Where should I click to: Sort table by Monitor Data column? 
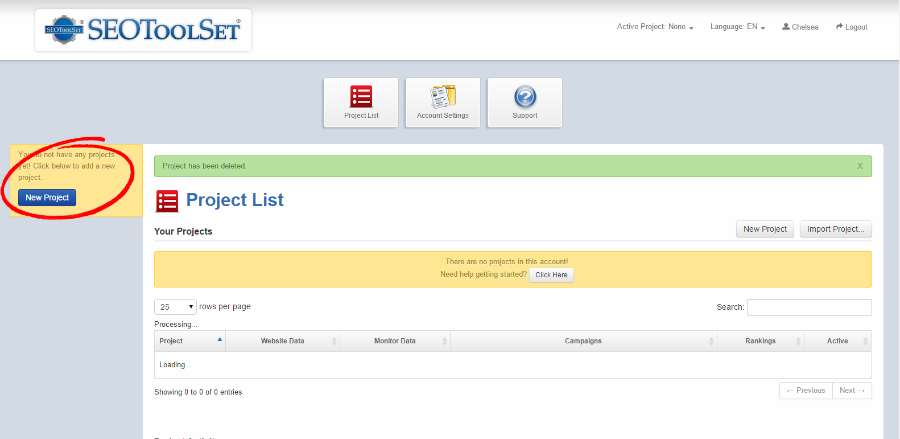click(395, 341)
